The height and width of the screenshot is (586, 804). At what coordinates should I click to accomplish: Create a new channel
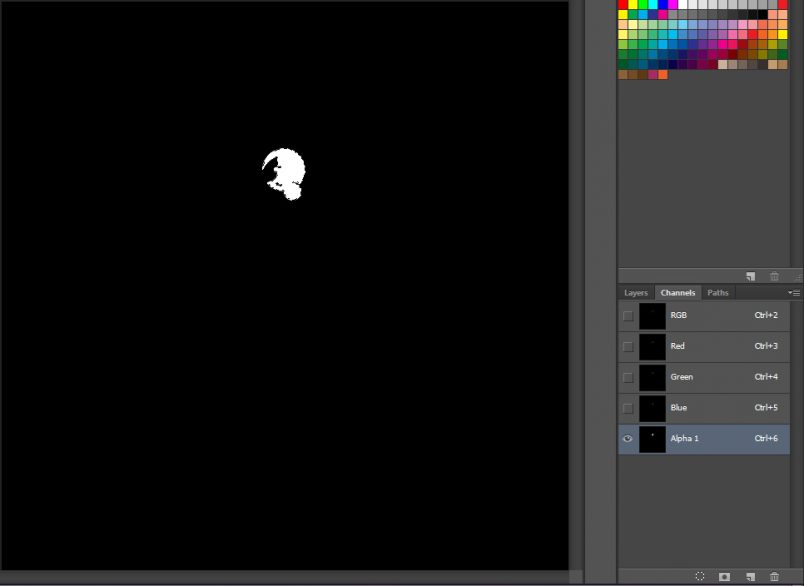749,576
